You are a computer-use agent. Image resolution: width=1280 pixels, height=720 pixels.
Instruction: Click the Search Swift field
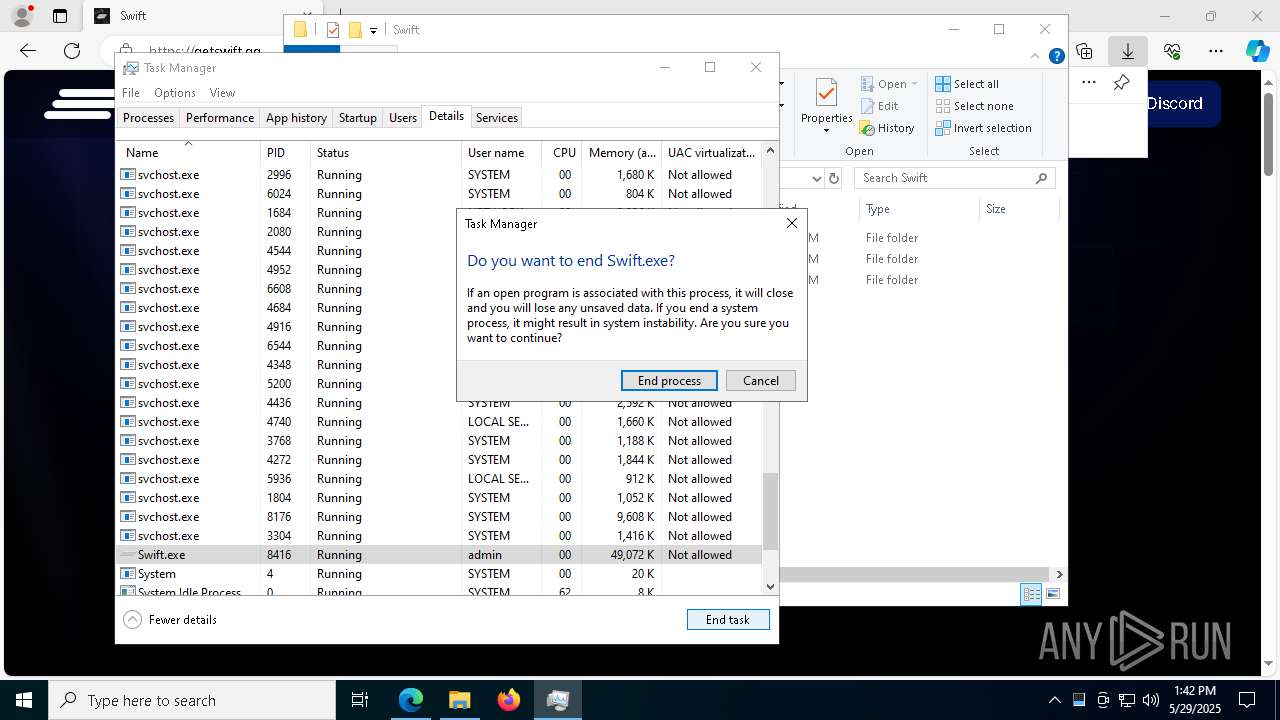pyautogui.click(x=955, y=178)
